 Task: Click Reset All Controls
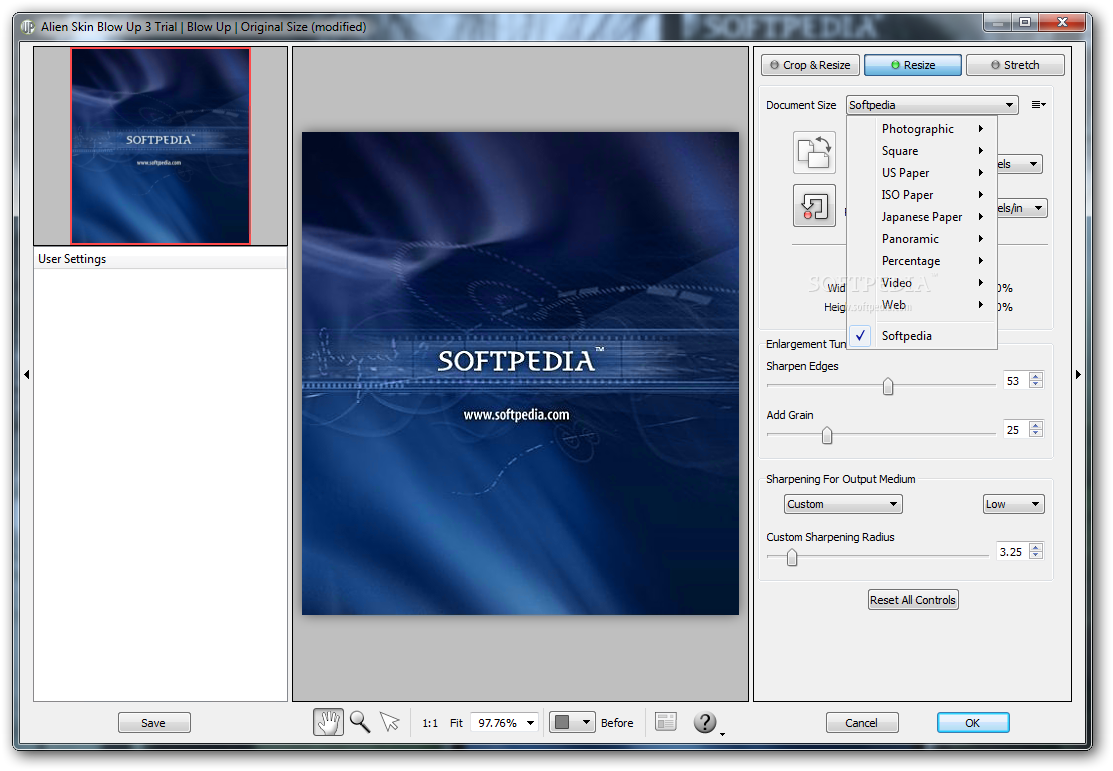tap(913, 600)
